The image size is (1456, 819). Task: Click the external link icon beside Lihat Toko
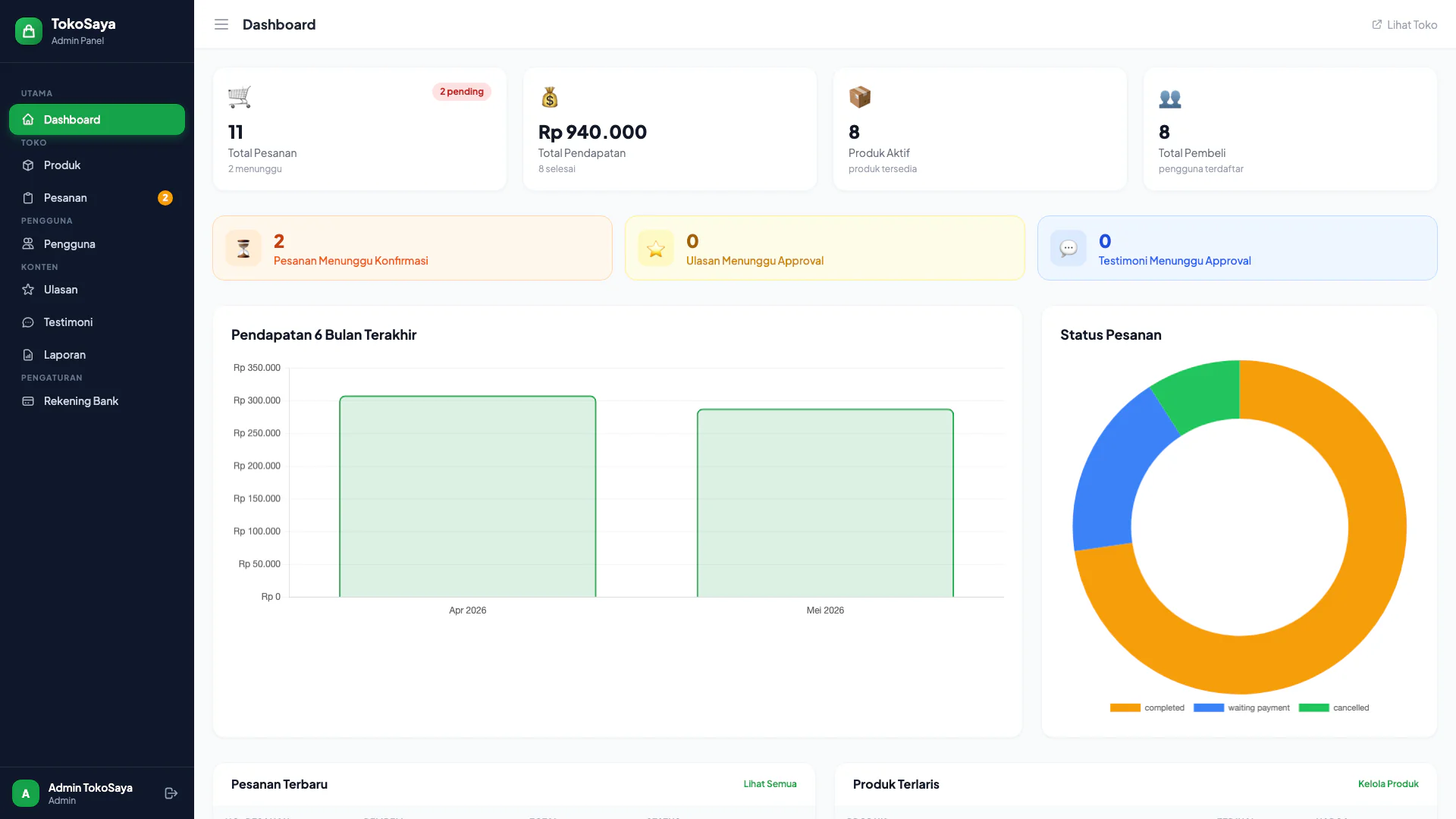coord(1377,24)
